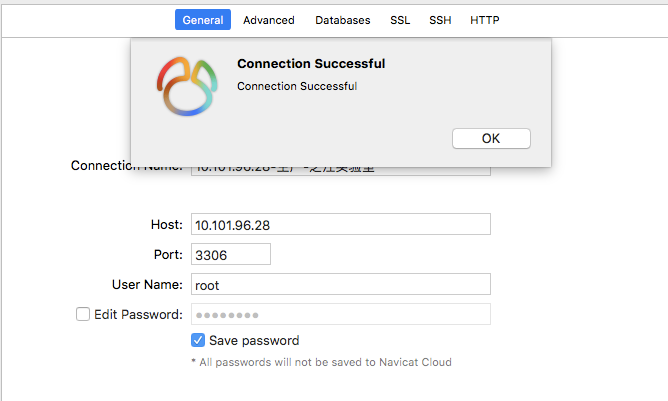Dismiss the dialog with the OK button
668x401 pixels.
pyautogui.click(x=491, y=138)
